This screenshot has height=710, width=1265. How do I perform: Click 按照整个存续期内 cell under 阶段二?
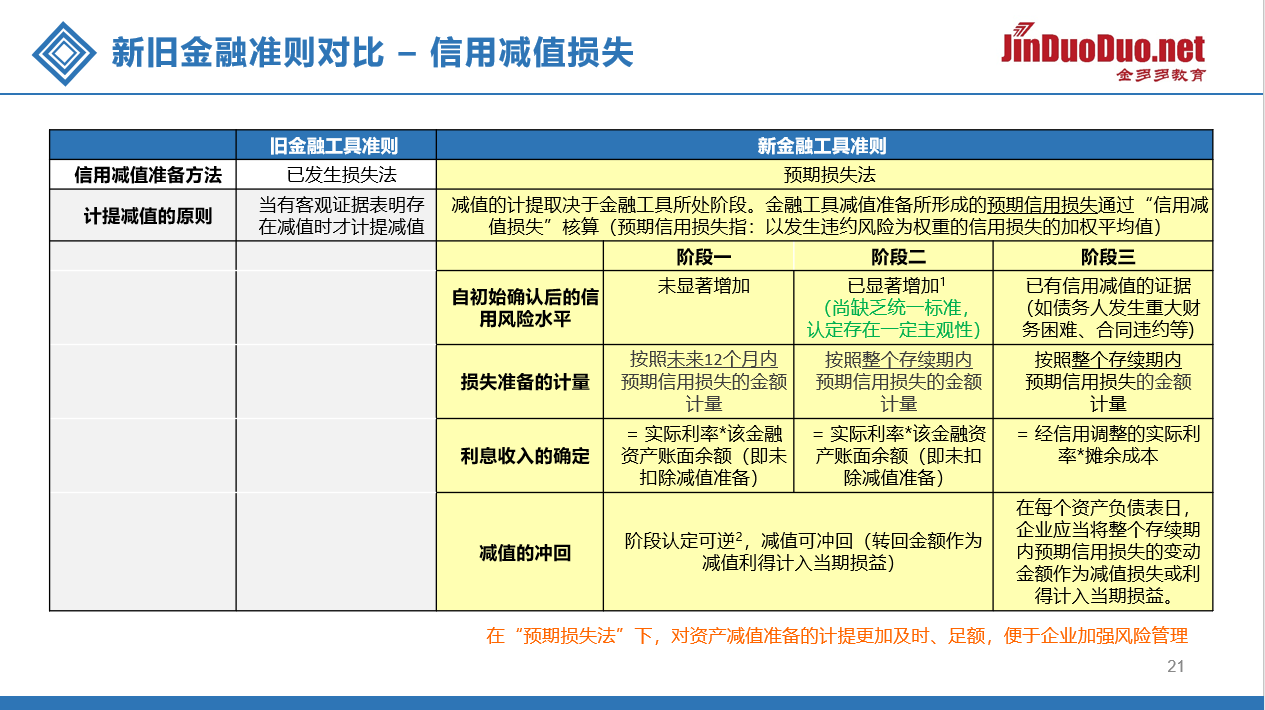point(892,382)
